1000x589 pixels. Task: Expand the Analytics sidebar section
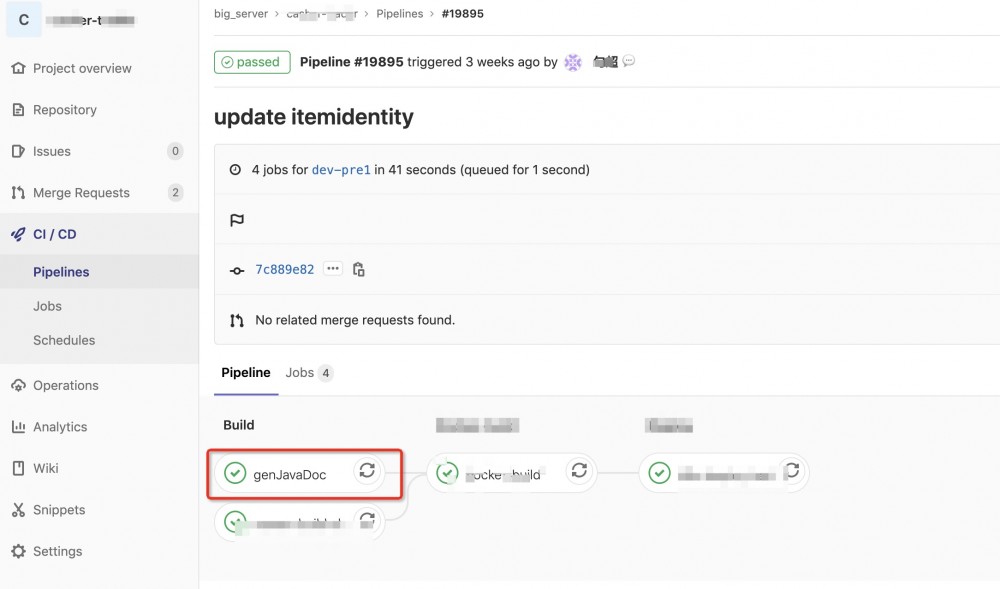(60, 427)
